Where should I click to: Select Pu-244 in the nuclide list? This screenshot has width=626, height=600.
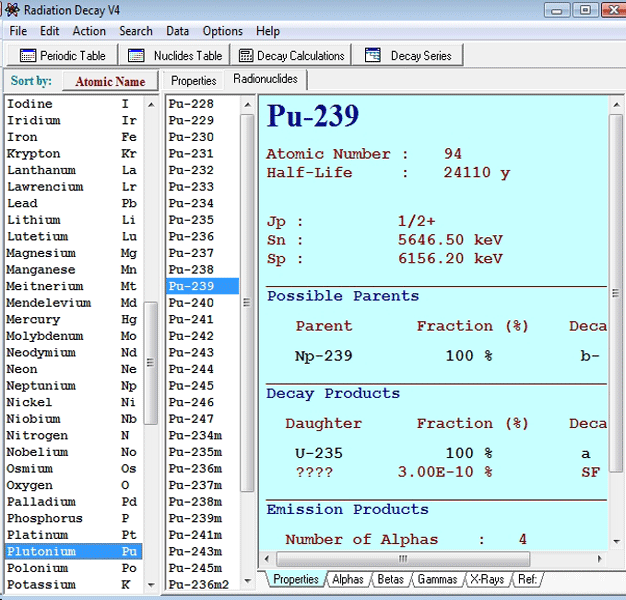click(202, 369)
